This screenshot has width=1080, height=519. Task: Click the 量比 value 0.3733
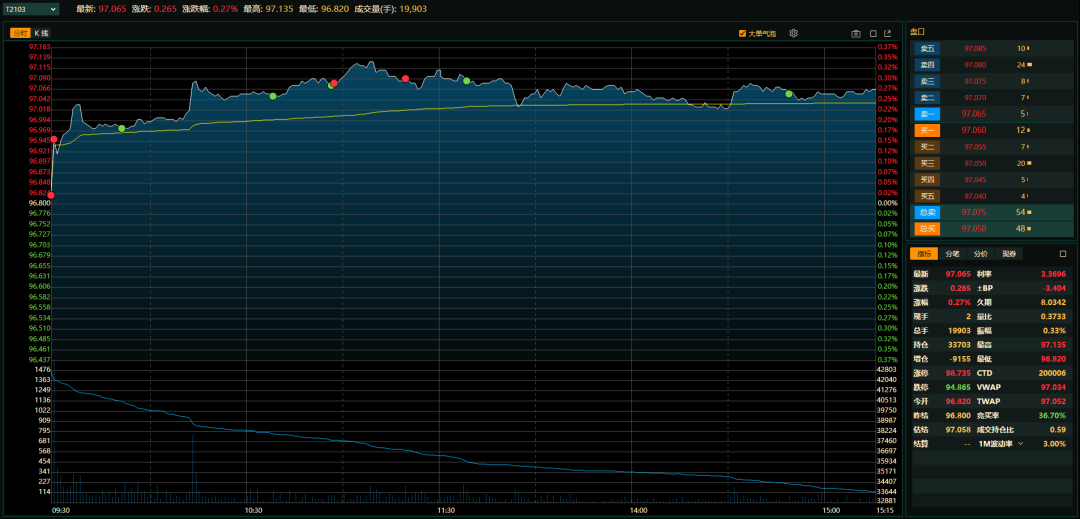point(1053,317)
